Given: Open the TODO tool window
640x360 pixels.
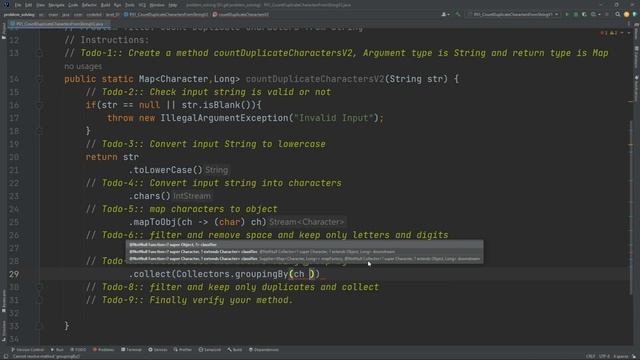Looking at the screenshot, I should [78, 350].
